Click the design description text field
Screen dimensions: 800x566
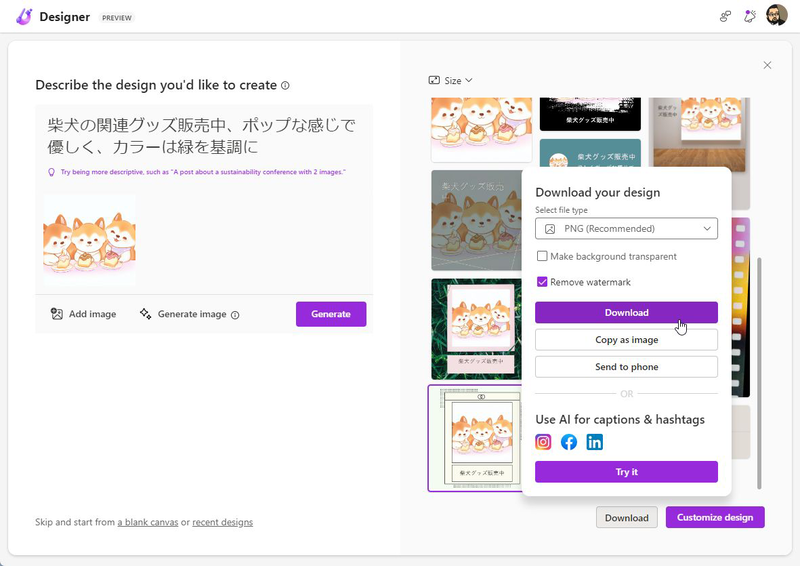tap(203, 136)
